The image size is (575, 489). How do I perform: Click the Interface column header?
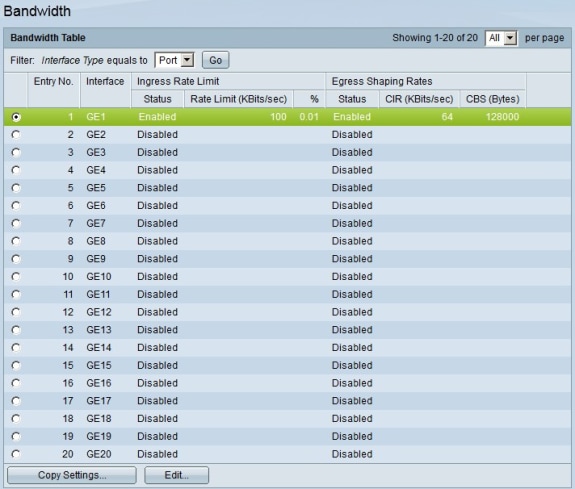[x=105, y=81]
